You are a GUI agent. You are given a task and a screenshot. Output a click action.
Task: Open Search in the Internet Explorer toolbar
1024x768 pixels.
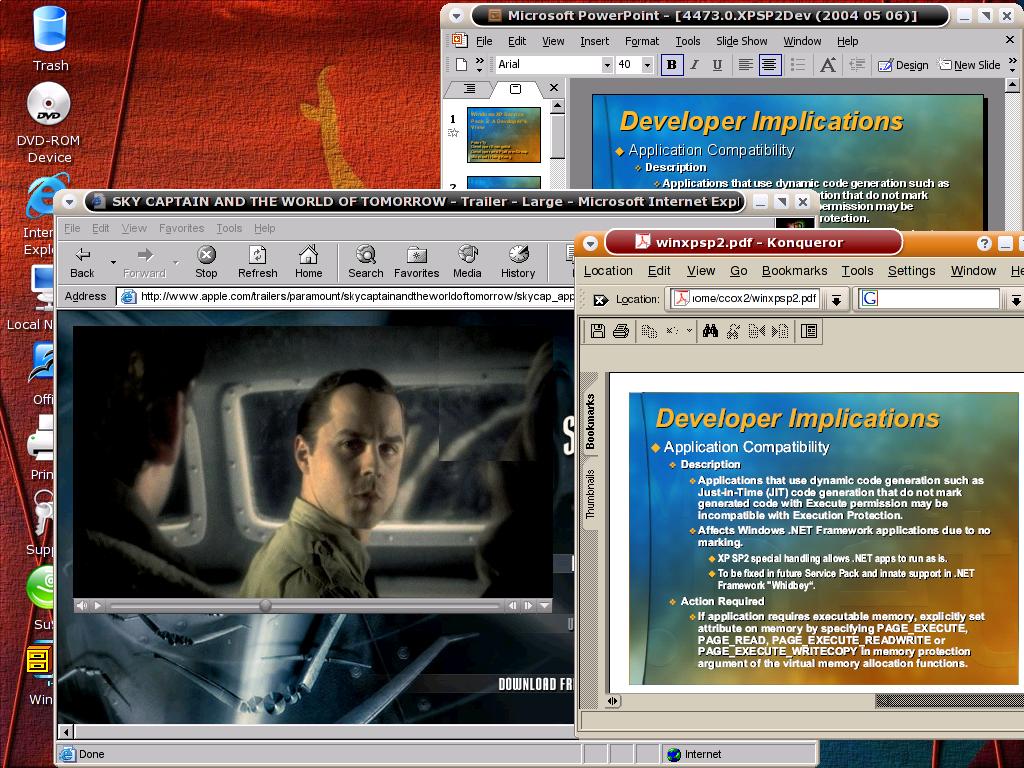tap(366, 263)
